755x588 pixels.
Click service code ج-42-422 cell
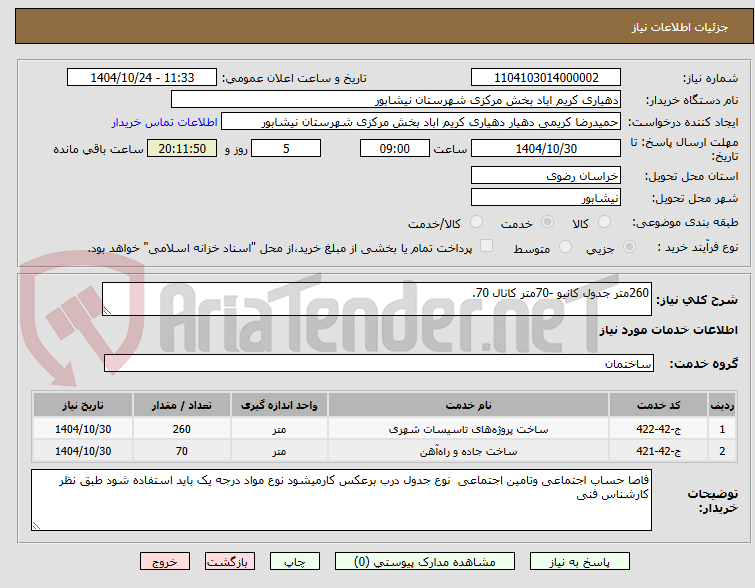[658, 429]
